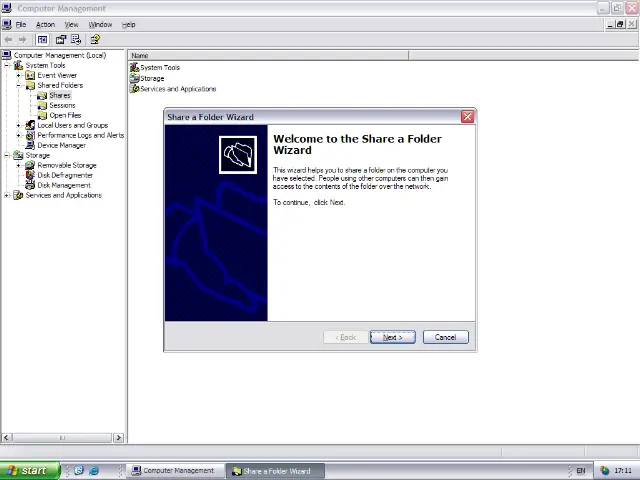
Task: Select Performance Logs and Alerts
Action: tap(80, 135)
